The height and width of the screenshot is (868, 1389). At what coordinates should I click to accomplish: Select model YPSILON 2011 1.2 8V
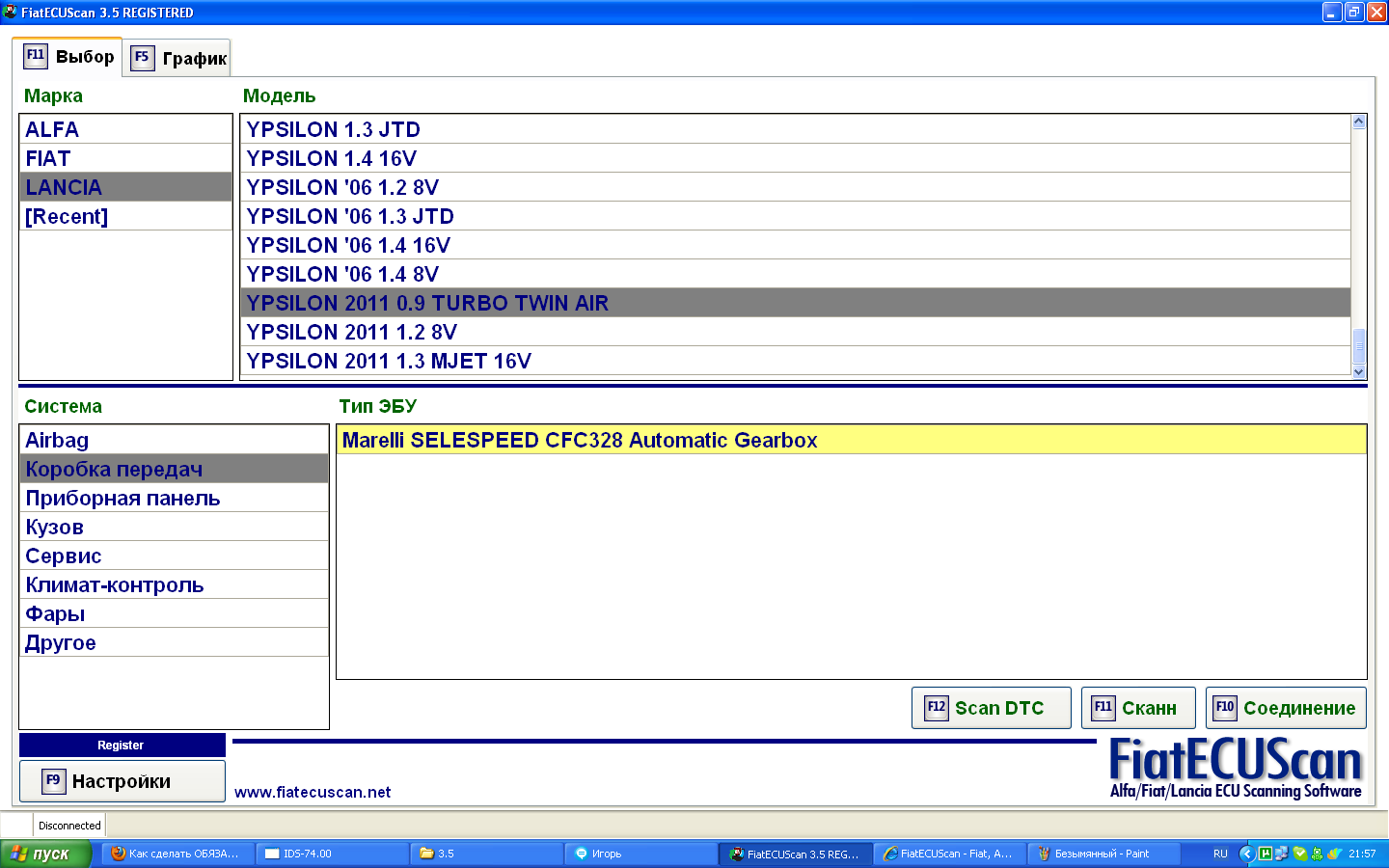click(x=796, y=332)
